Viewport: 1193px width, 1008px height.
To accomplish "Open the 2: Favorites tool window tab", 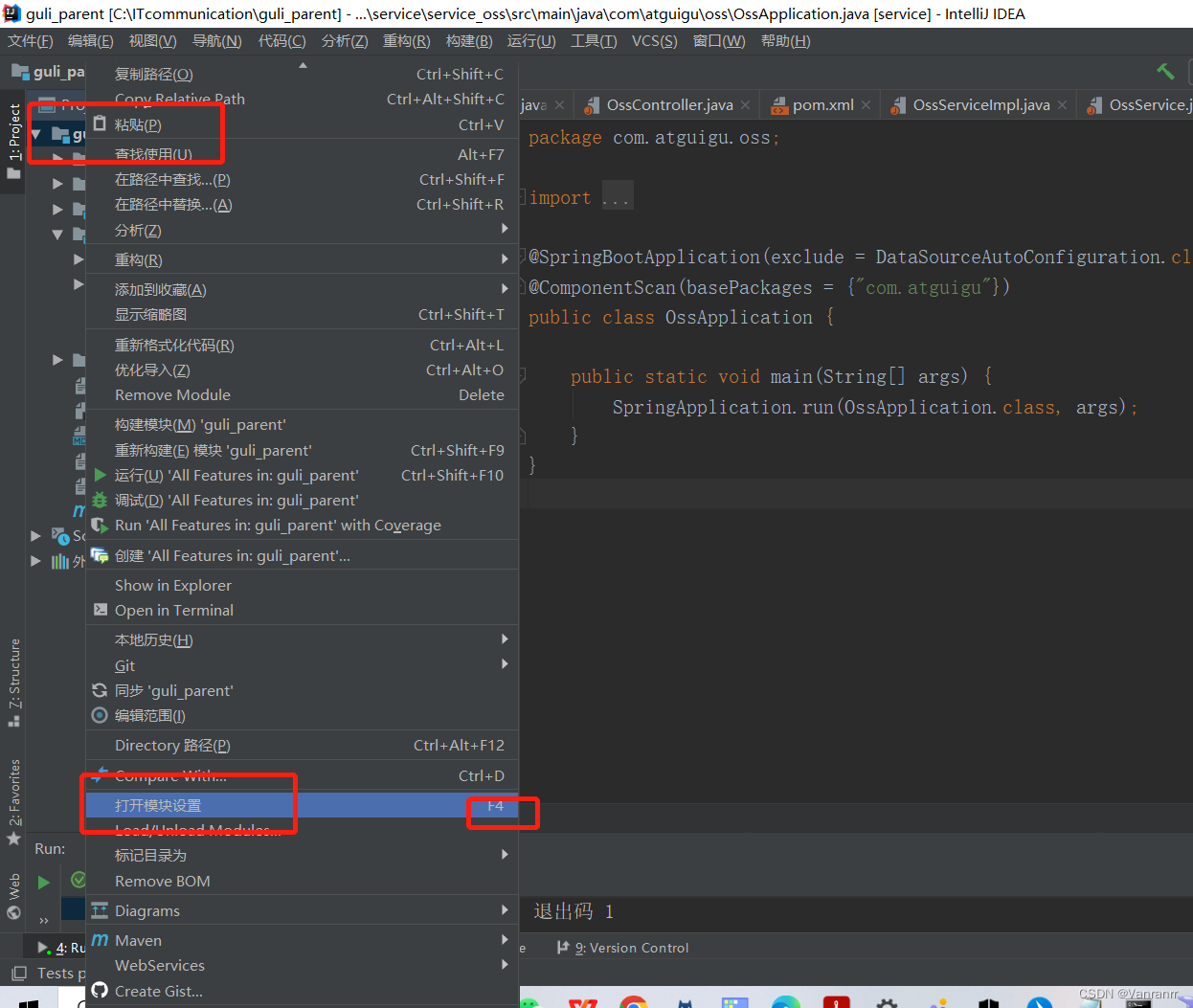I will tap(13, 802).
